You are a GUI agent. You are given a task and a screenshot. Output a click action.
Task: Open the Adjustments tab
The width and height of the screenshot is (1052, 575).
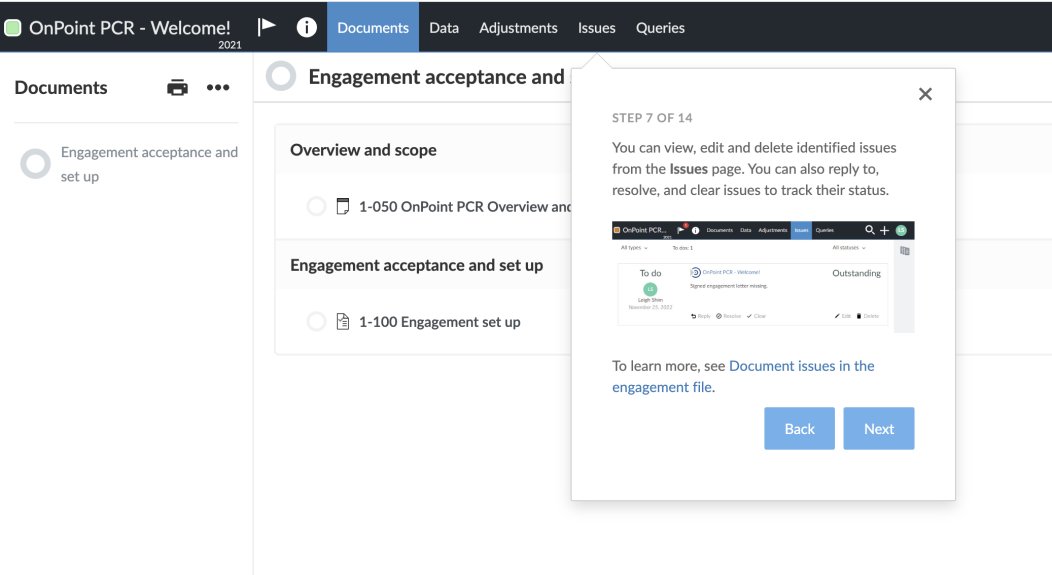518,28
